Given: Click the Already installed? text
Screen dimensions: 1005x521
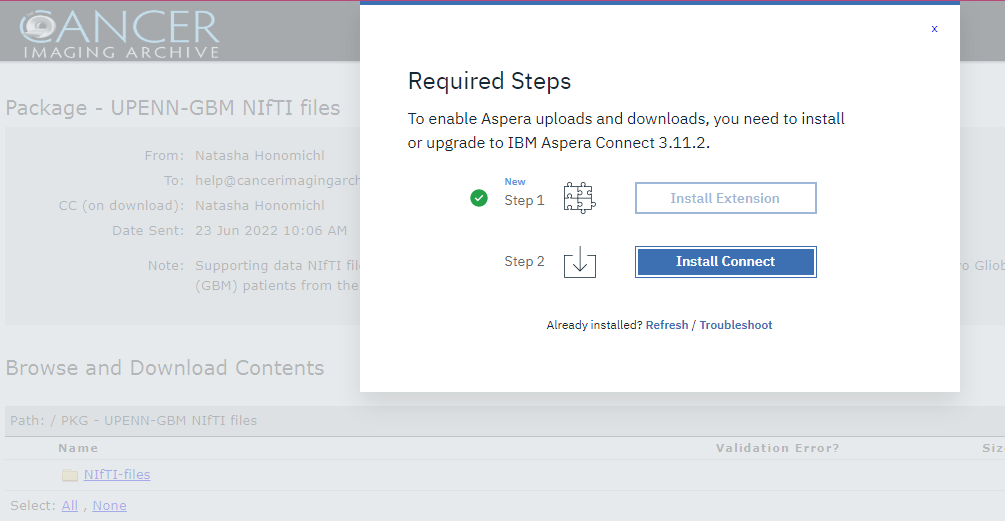Looking at the screenshot, I should (594, 325).
